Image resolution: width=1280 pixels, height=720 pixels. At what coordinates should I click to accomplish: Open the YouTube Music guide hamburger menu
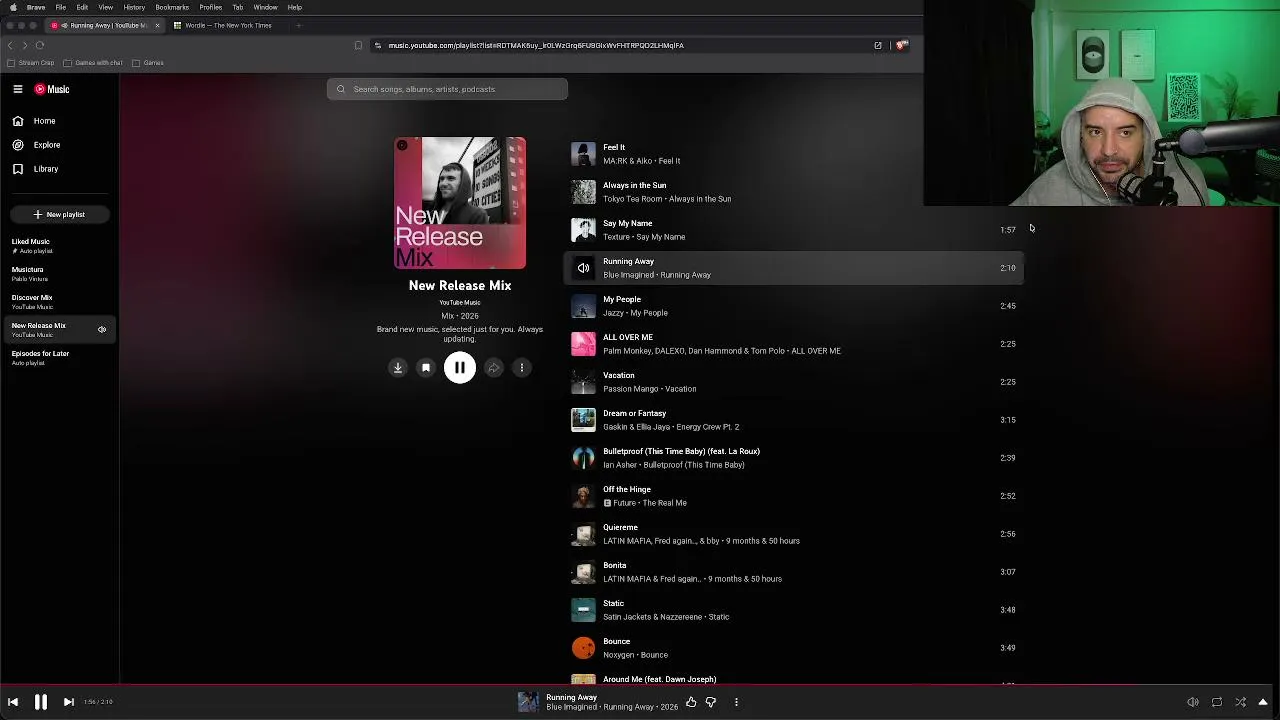pyautogui.click(x=18, y=89)
